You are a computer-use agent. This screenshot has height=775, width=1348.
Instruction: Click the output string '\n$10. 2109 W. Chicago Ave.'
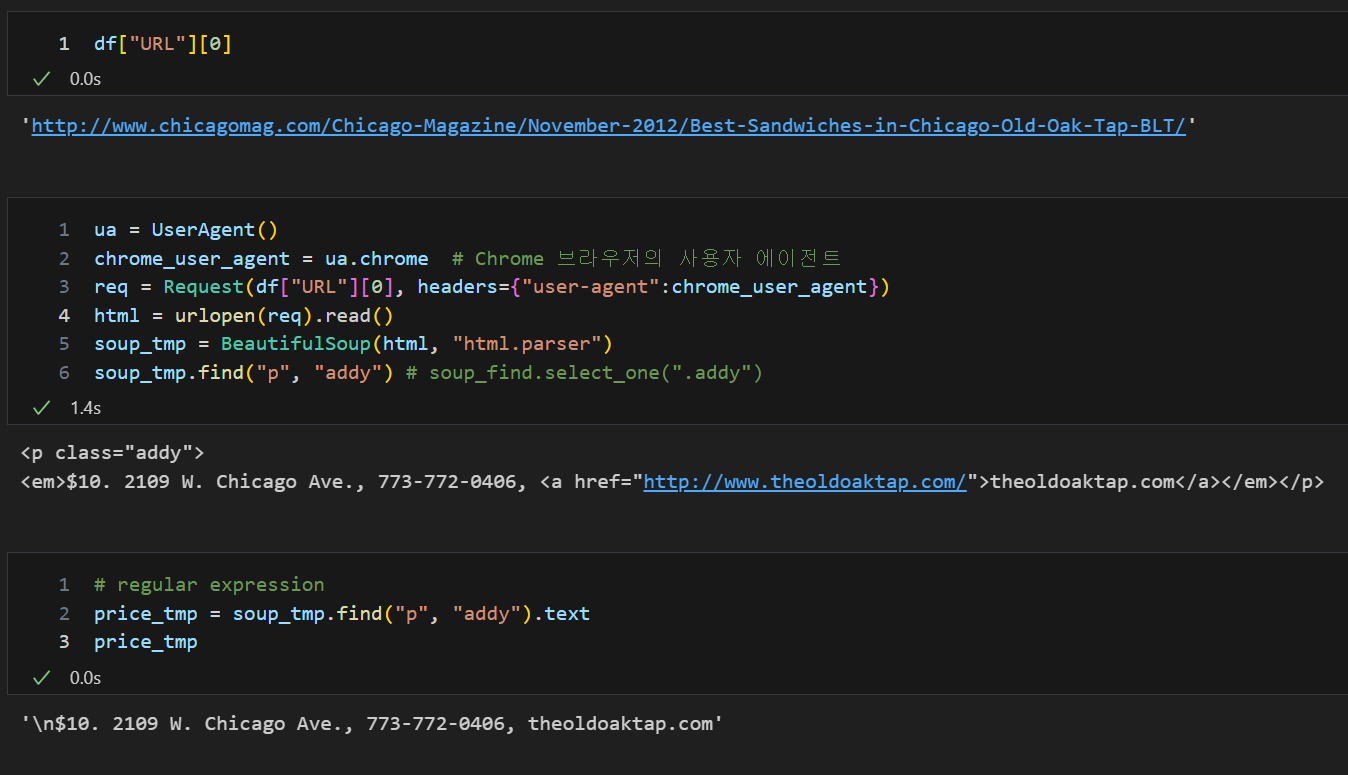(x=371, y=723)
